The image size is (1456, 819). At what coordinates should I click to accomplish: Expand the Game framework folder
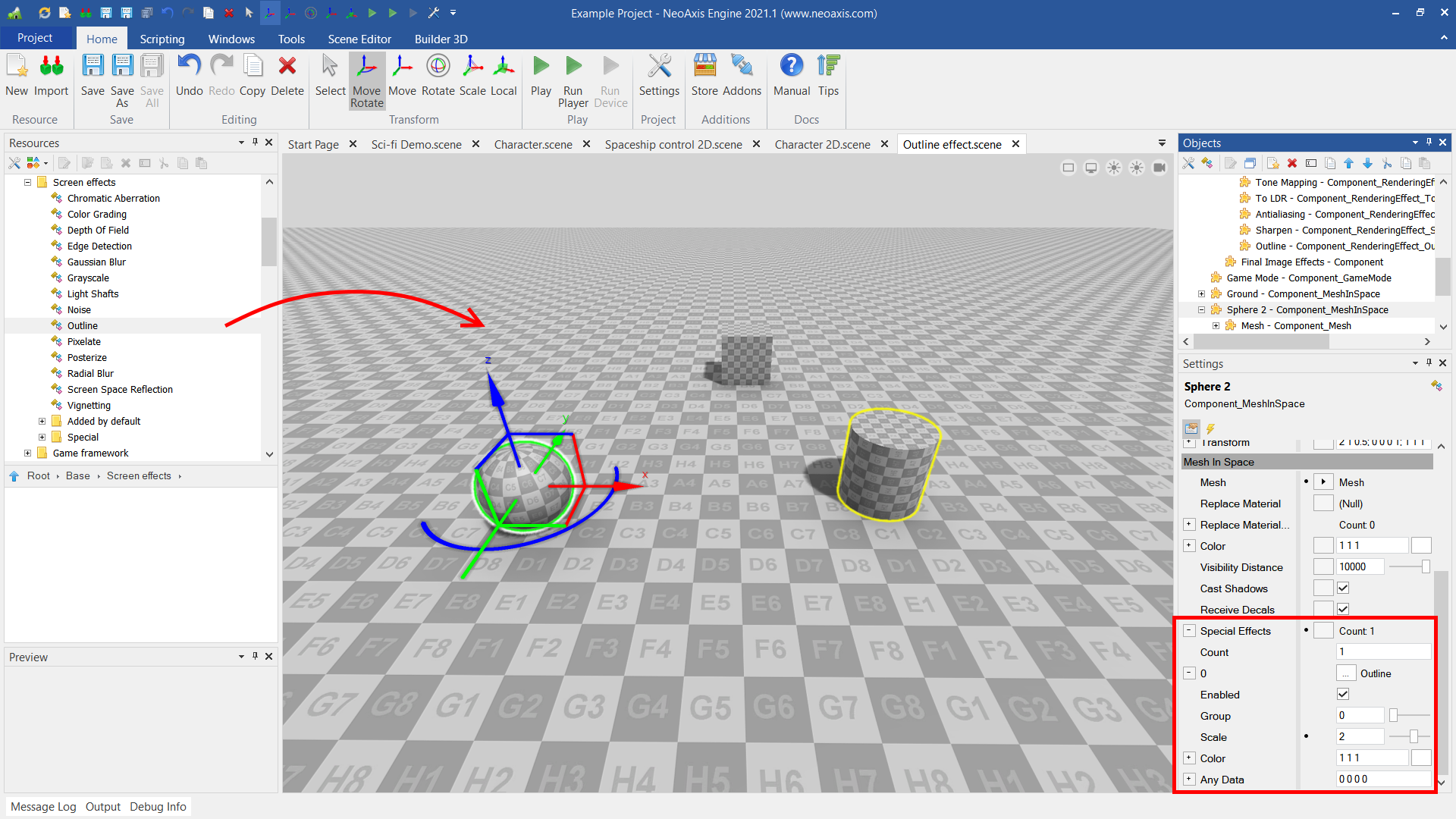coord(27,453)
